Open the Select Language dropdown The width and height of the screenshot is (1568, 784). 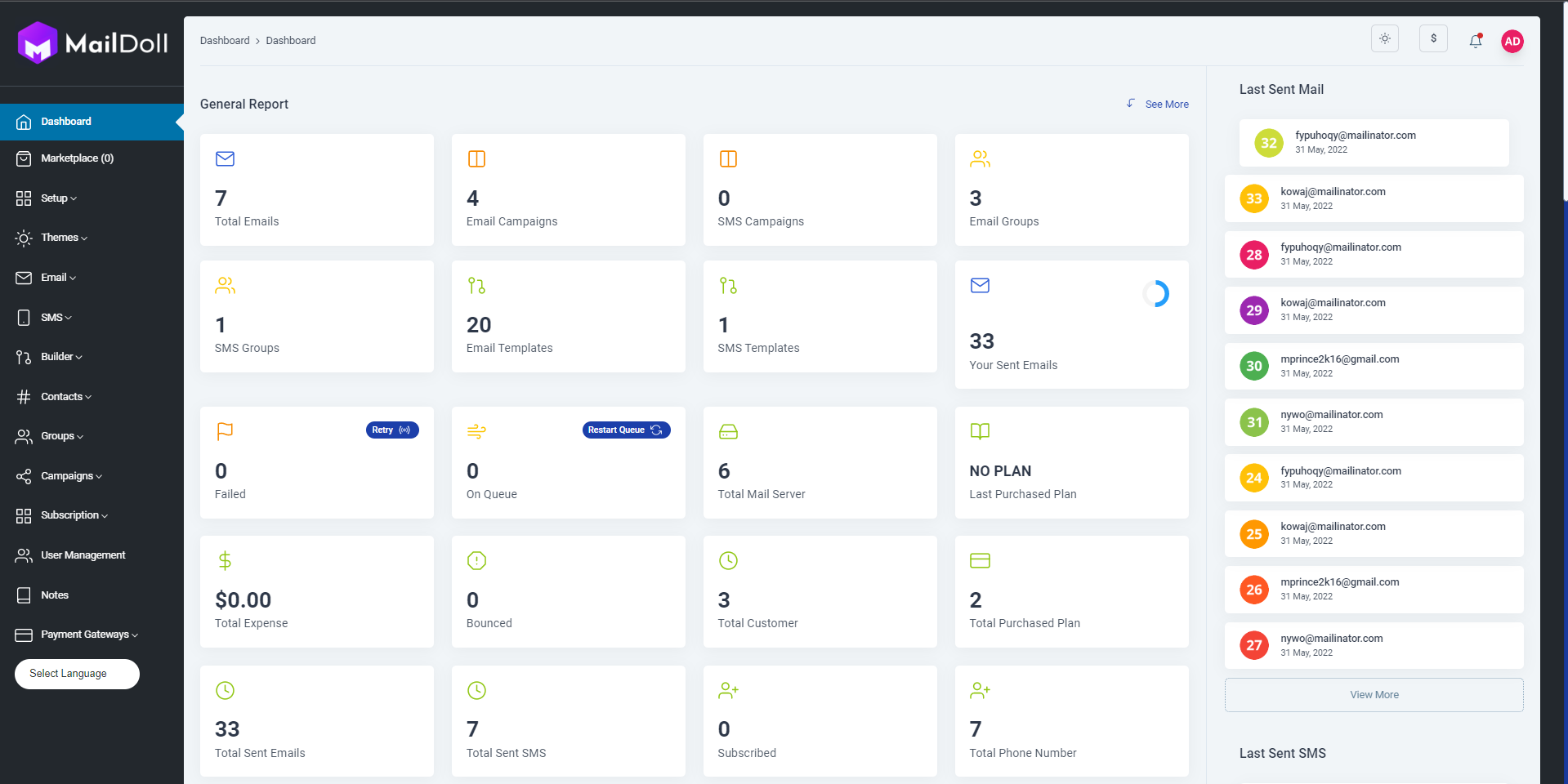tap(77, 674)
